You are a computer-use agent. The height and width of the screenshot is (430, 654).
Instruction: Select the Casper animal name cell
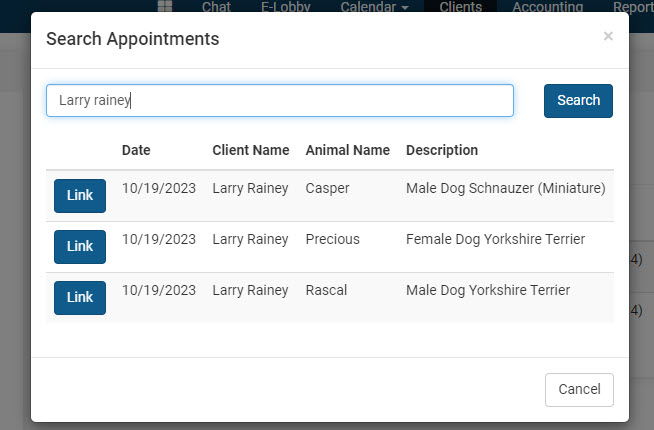click(328, 188)
